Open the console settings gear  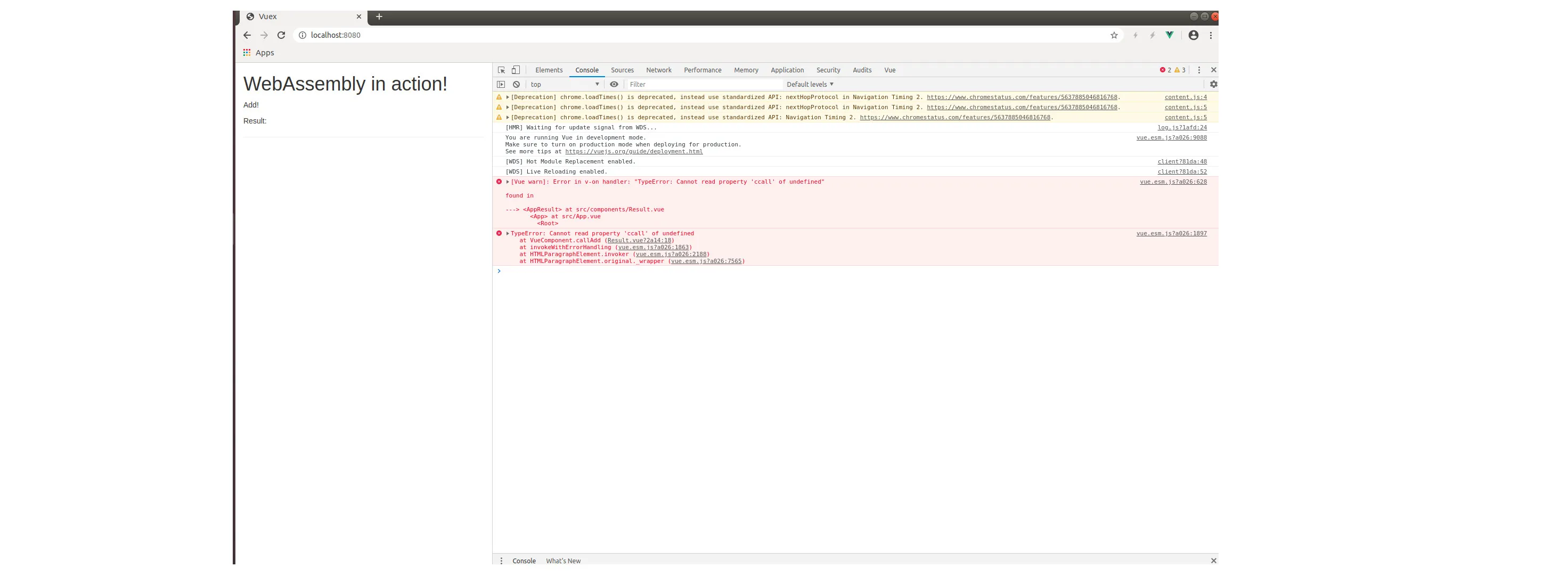1213,85
